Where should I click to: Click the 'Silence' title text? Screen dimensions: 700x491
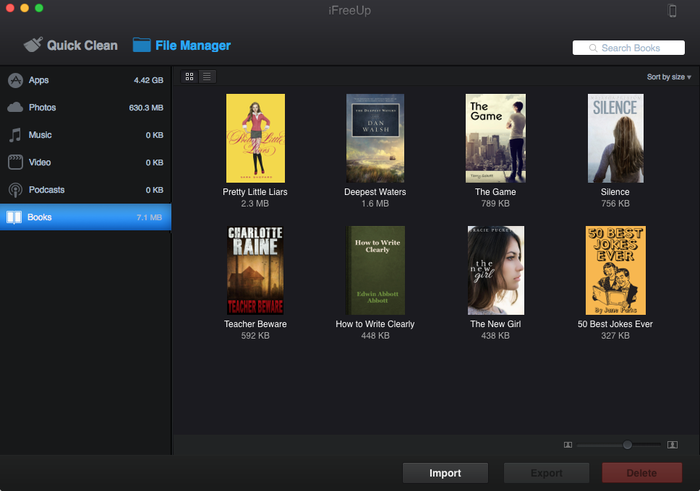click(615, 192)
